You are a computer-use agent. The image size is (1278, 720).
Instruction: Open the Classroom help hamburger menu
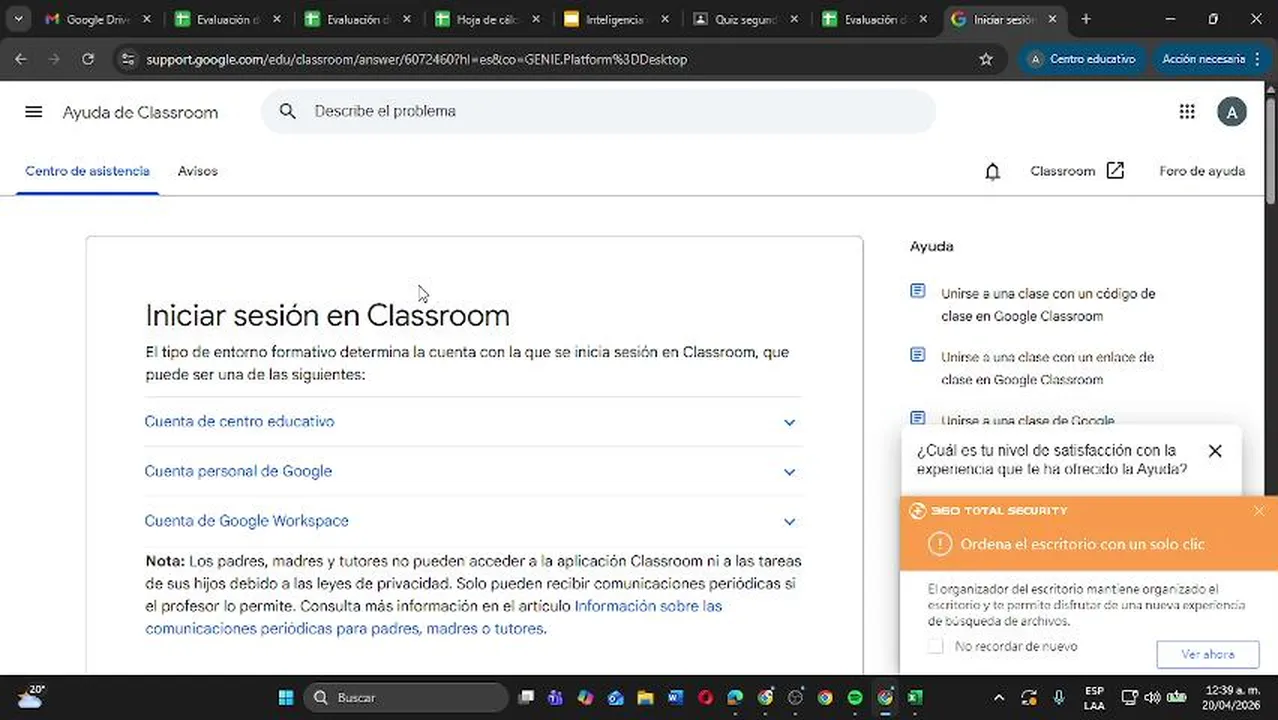[x=33, y=112]
